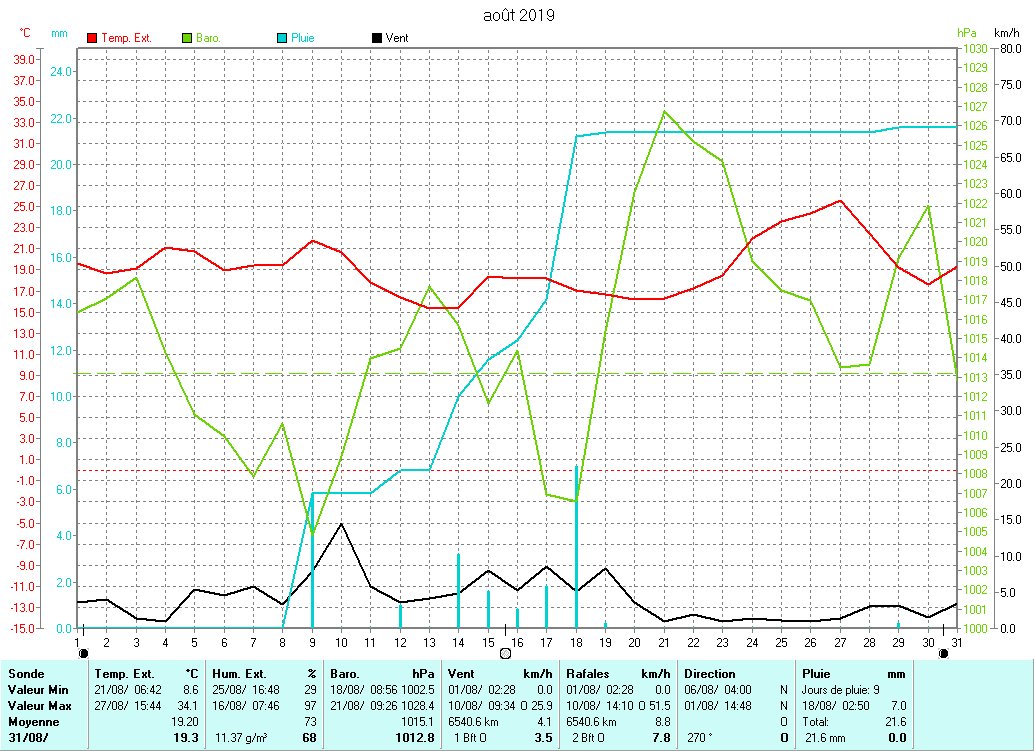Select the full moon icon near day 15
Image resolution: width=1034 pixels, height=751 pixels.
pyautogui.click(x=505, y=652)
